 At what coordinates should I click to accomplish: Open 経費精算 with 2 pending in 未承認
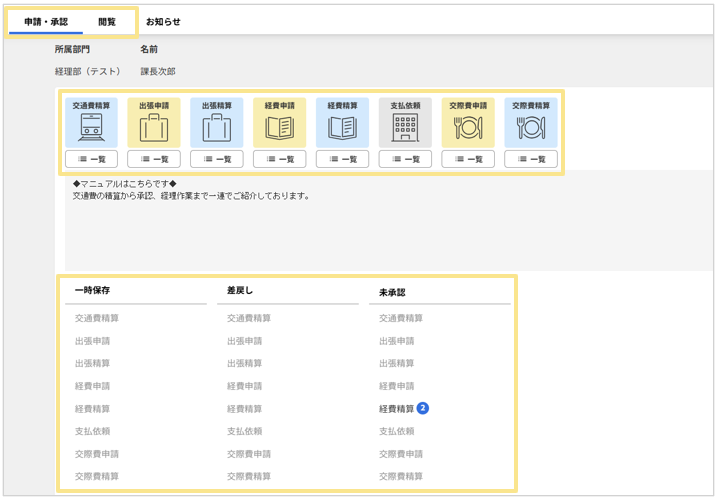[397, 409]
